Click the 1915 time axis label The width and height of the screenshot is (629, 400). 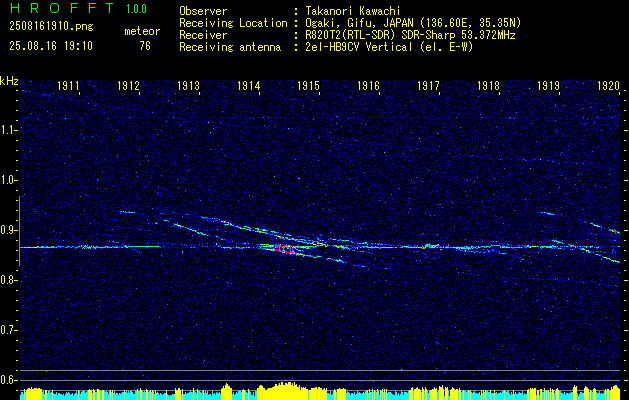[x=308, y=85]
